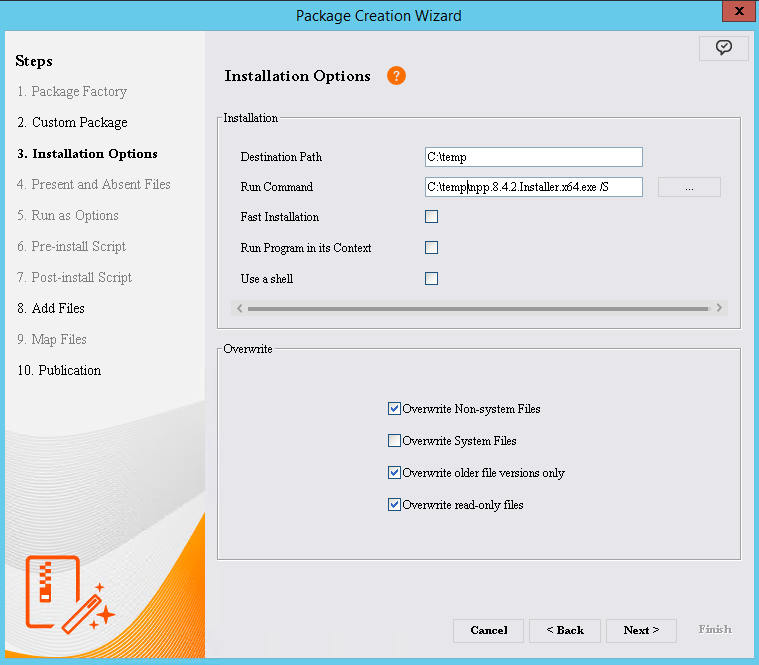Click the browse (...) button for Run Command
759x665 pixels.
pos(689,187)
